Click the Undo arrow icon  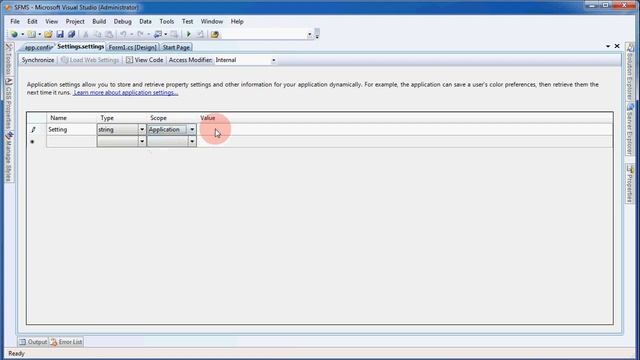pyautogui.click(x=123, y=34)
